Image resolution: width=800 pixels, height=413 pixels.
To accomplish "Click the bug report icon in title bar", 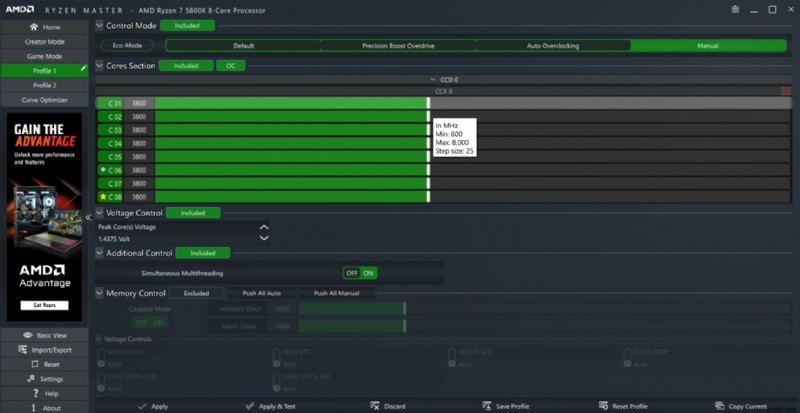I will (x=735, y=9).
